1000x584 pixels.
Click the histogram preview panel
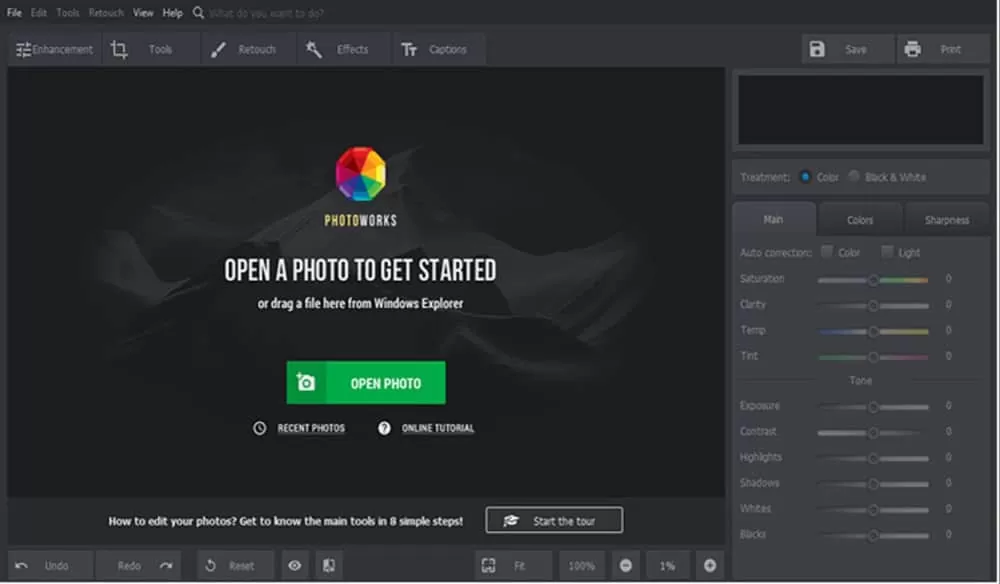pos(860,110)
